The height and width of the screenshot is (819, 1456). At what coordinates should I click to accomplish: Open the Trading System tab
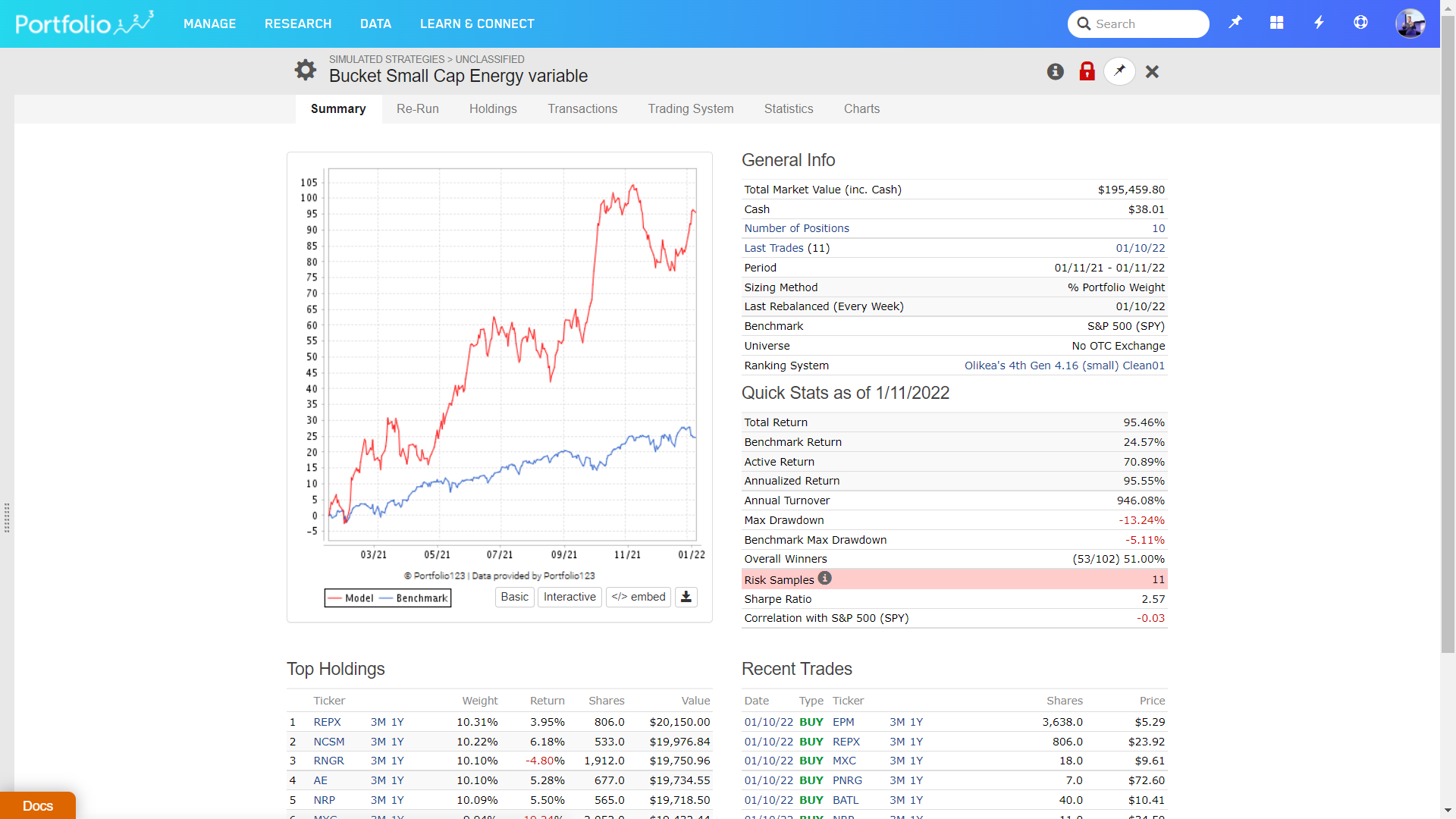coord(690,108)
